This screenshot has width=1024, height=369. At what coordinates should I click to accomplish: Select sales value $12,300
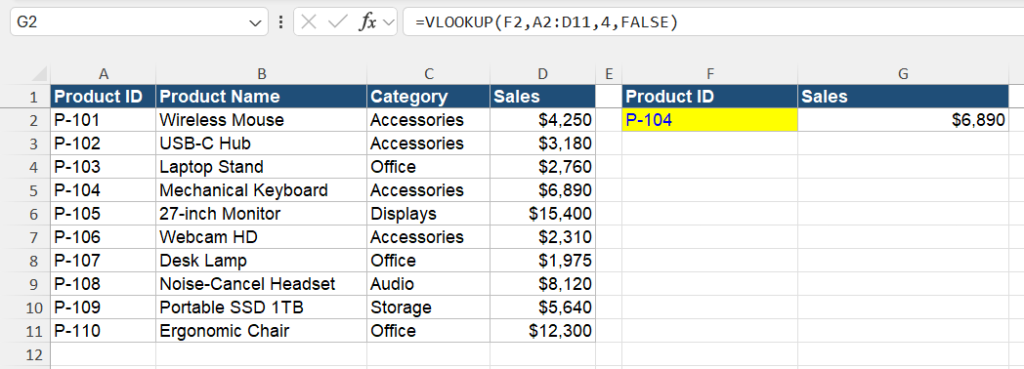pyautogui.click(x=543, y=331)
